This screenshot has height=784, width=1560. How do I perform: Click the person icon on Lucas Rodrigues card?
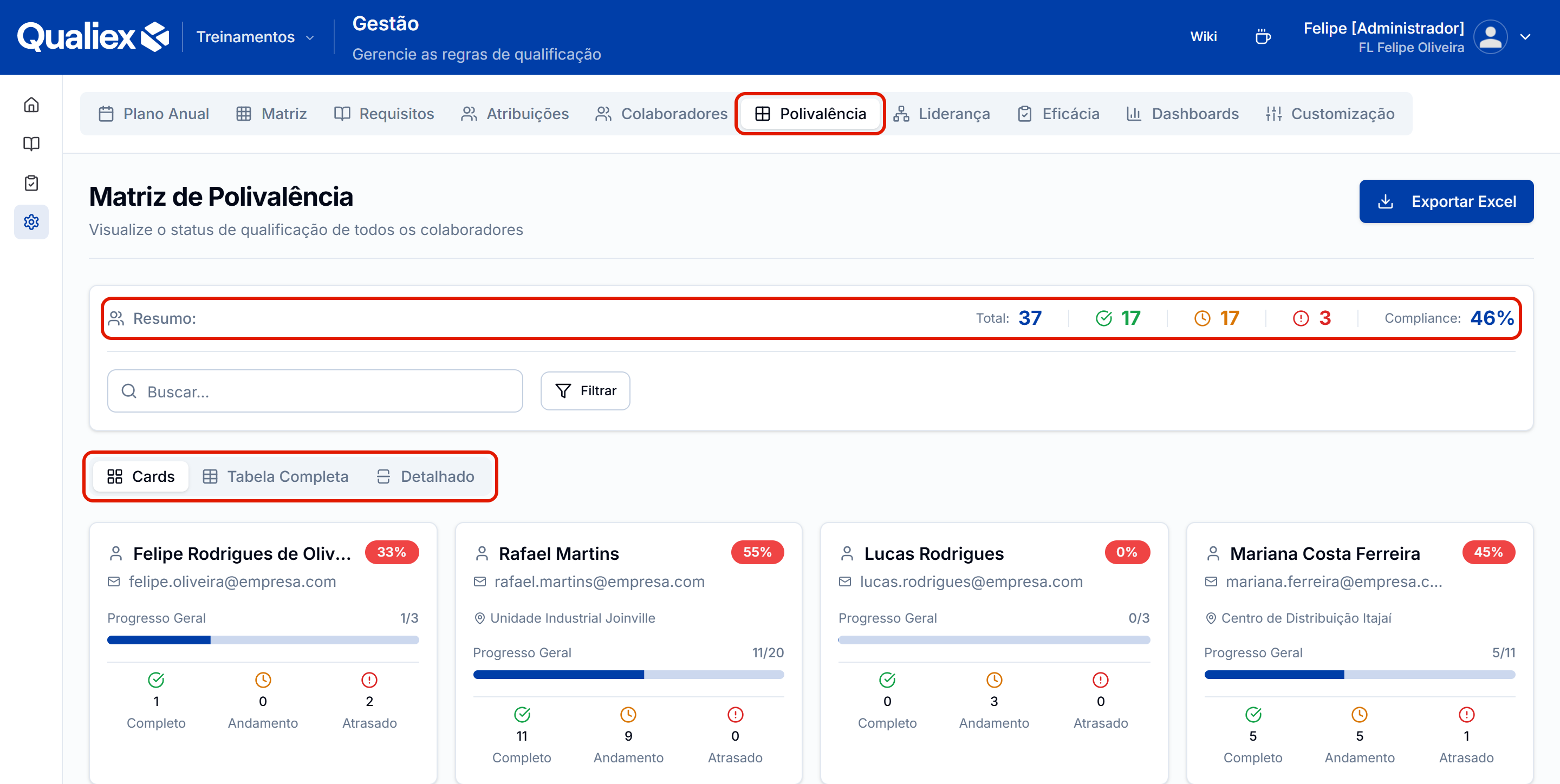point(847,553)
